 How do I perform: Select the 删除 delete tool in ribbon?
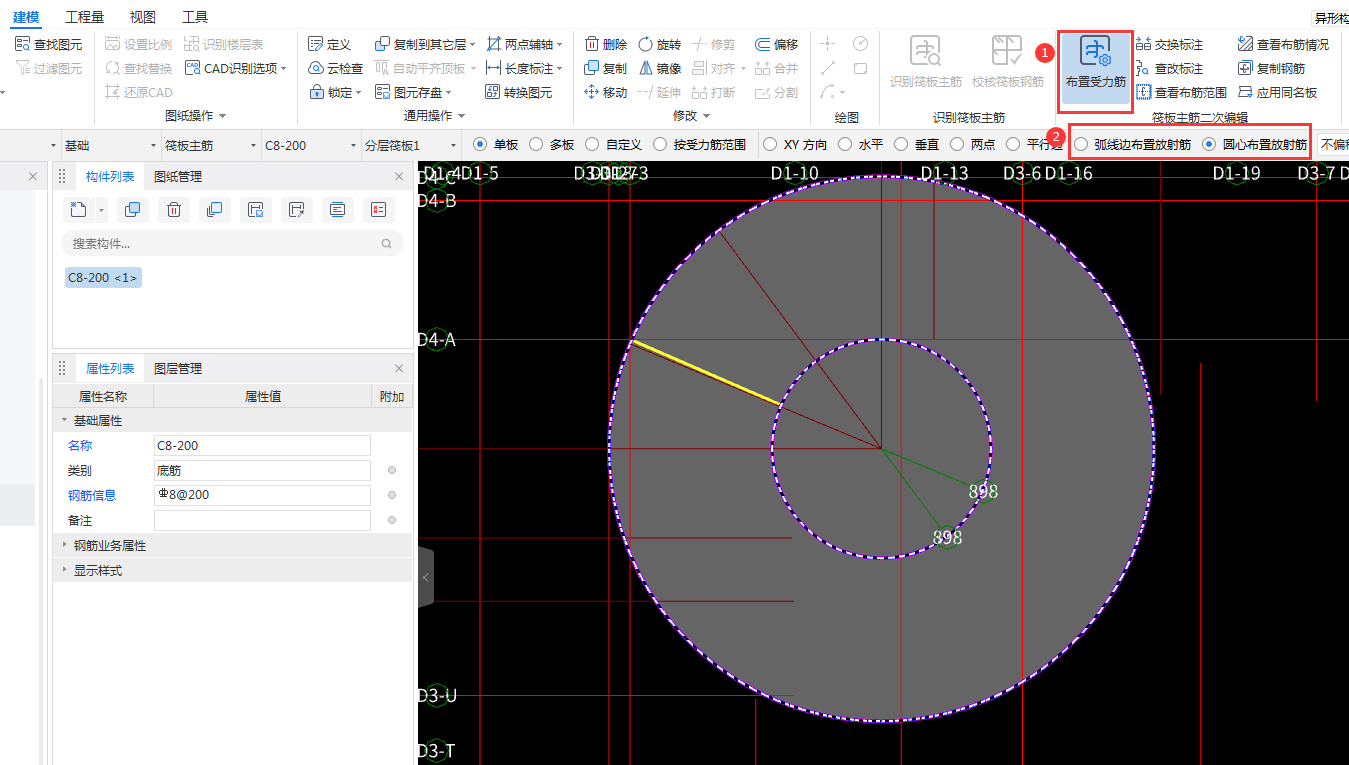(606, 44)
